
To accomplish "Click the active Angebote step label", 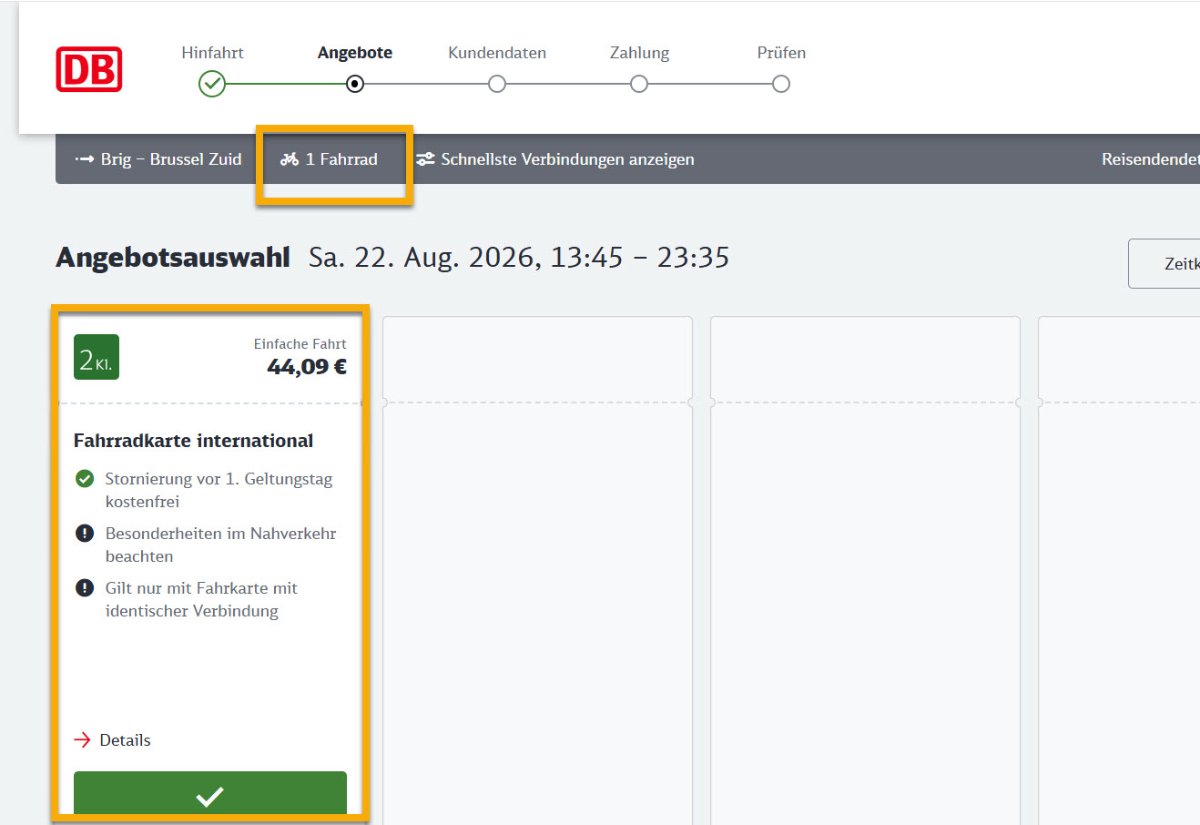I will point(355,53).
